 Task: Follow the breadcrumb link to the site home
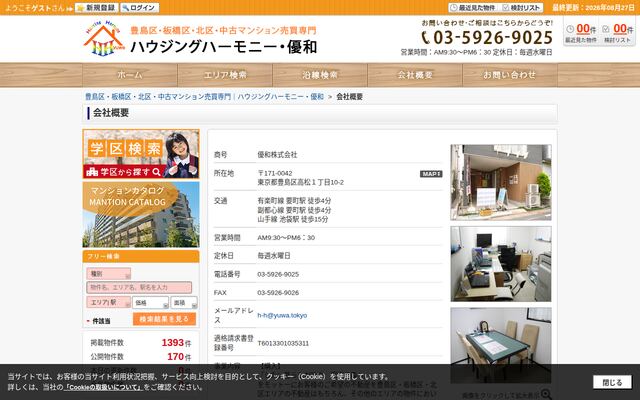click(x=204, y=97)
